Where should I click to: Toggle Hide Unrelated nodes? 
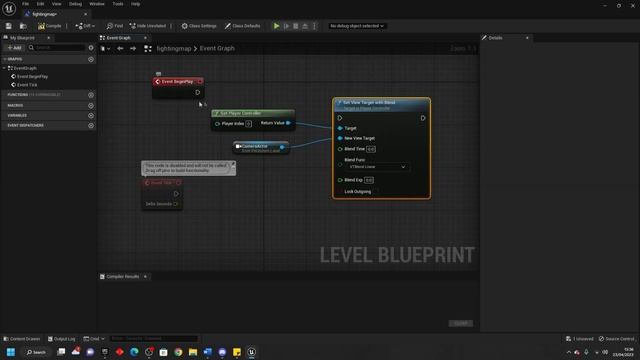point(147,26)
